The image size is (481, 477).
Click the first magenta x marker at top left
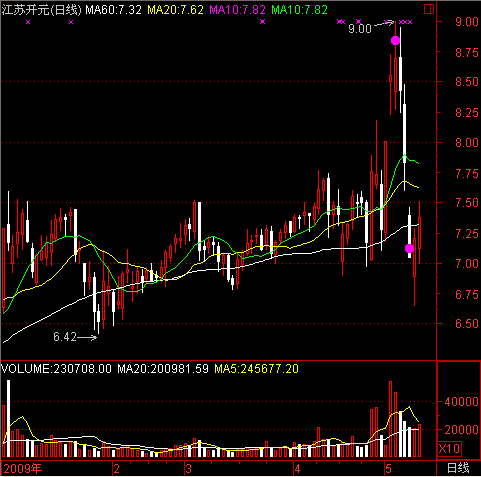tap(28, 22)
